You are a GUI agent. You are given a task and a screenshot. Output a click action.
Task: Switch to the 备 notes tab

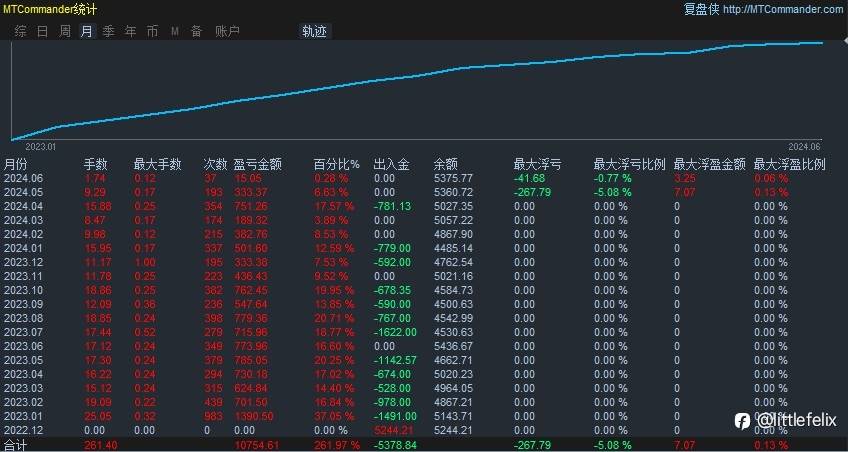196,31
